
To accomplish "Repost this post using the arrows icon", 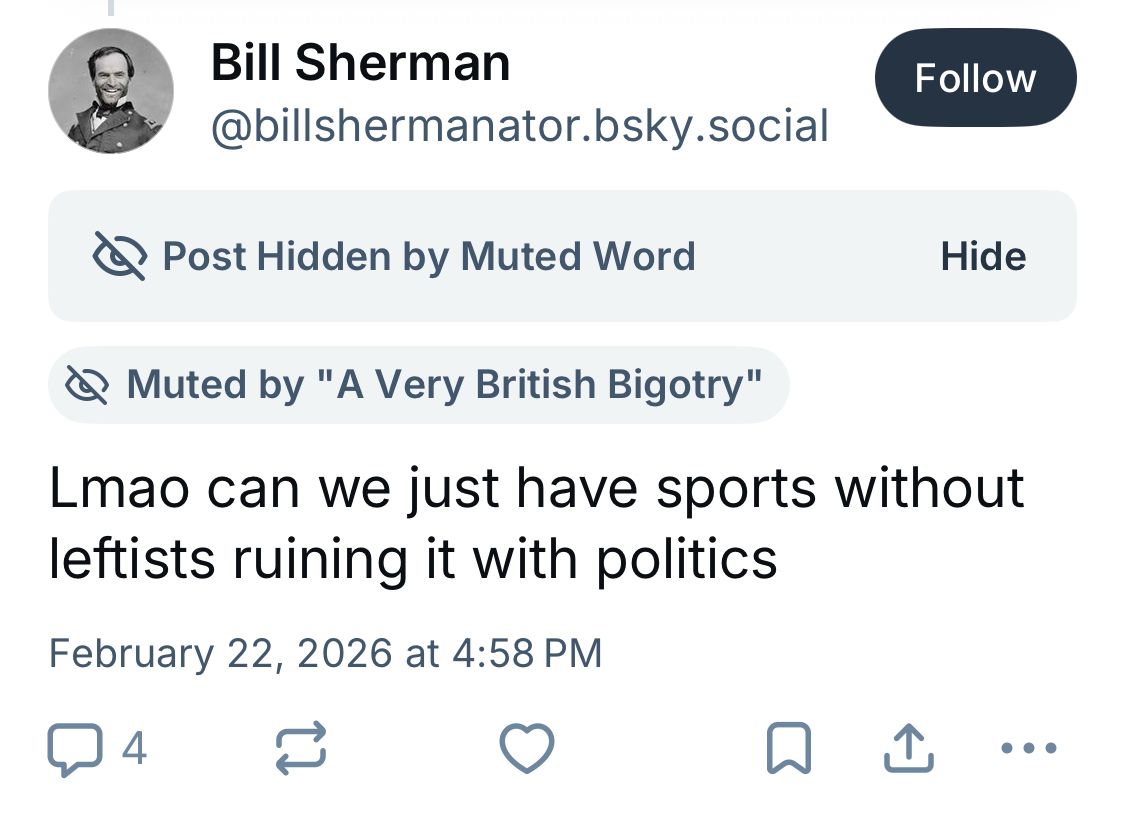I will click(x=301, y=749).
